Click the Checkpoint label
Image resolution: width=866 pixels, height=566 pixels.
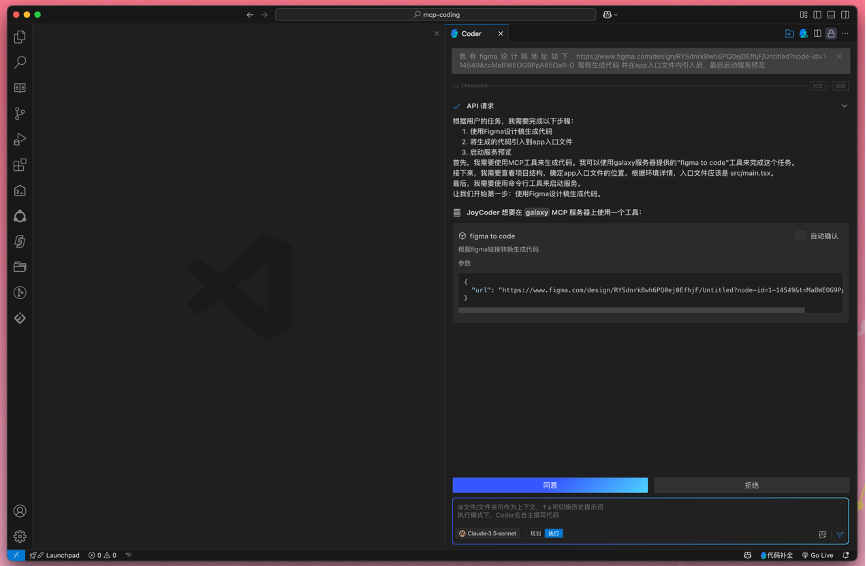click(x=474, y=86)
